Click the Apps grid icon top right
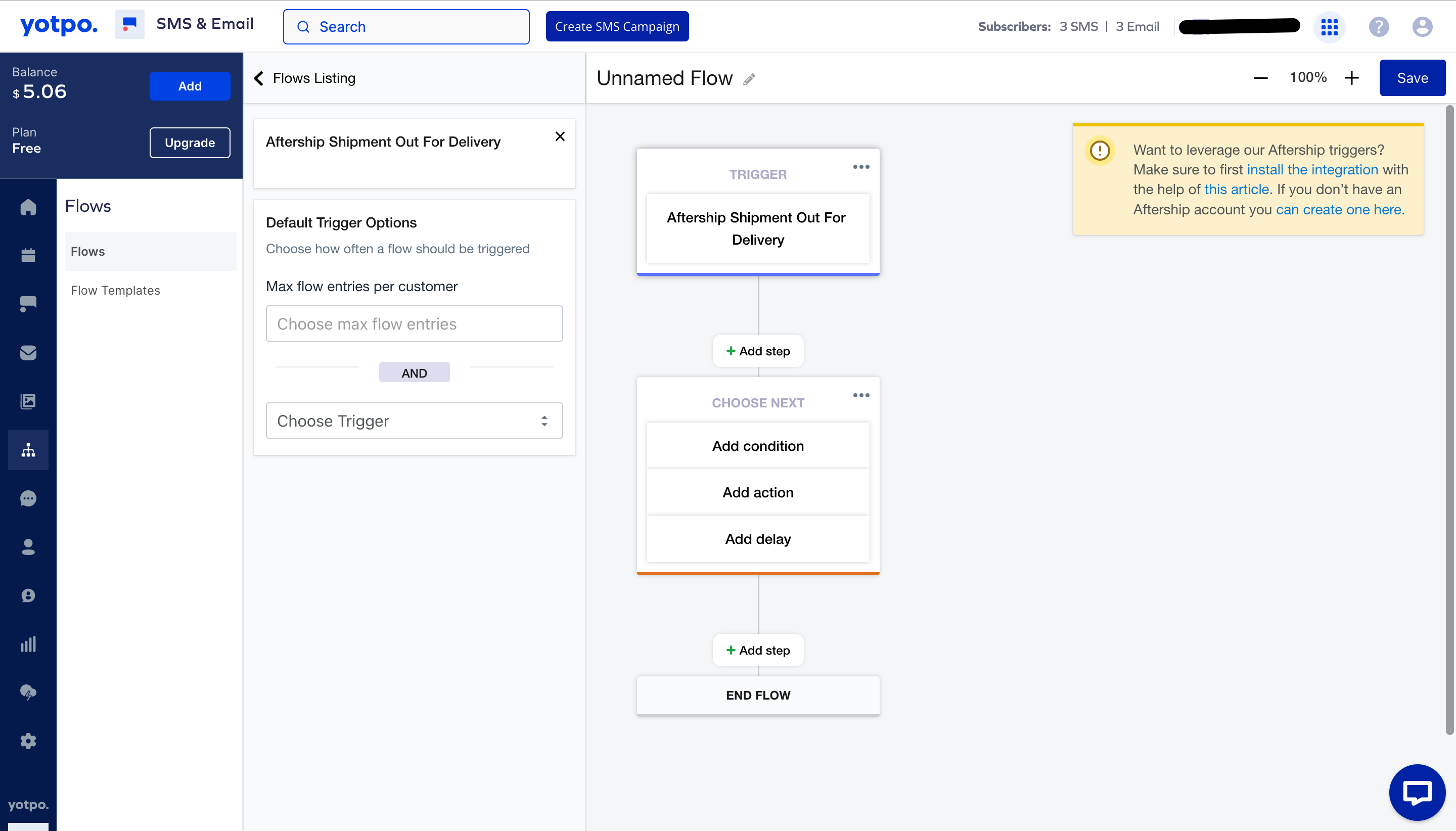 pyautogui.click(x=1328, y=26)
